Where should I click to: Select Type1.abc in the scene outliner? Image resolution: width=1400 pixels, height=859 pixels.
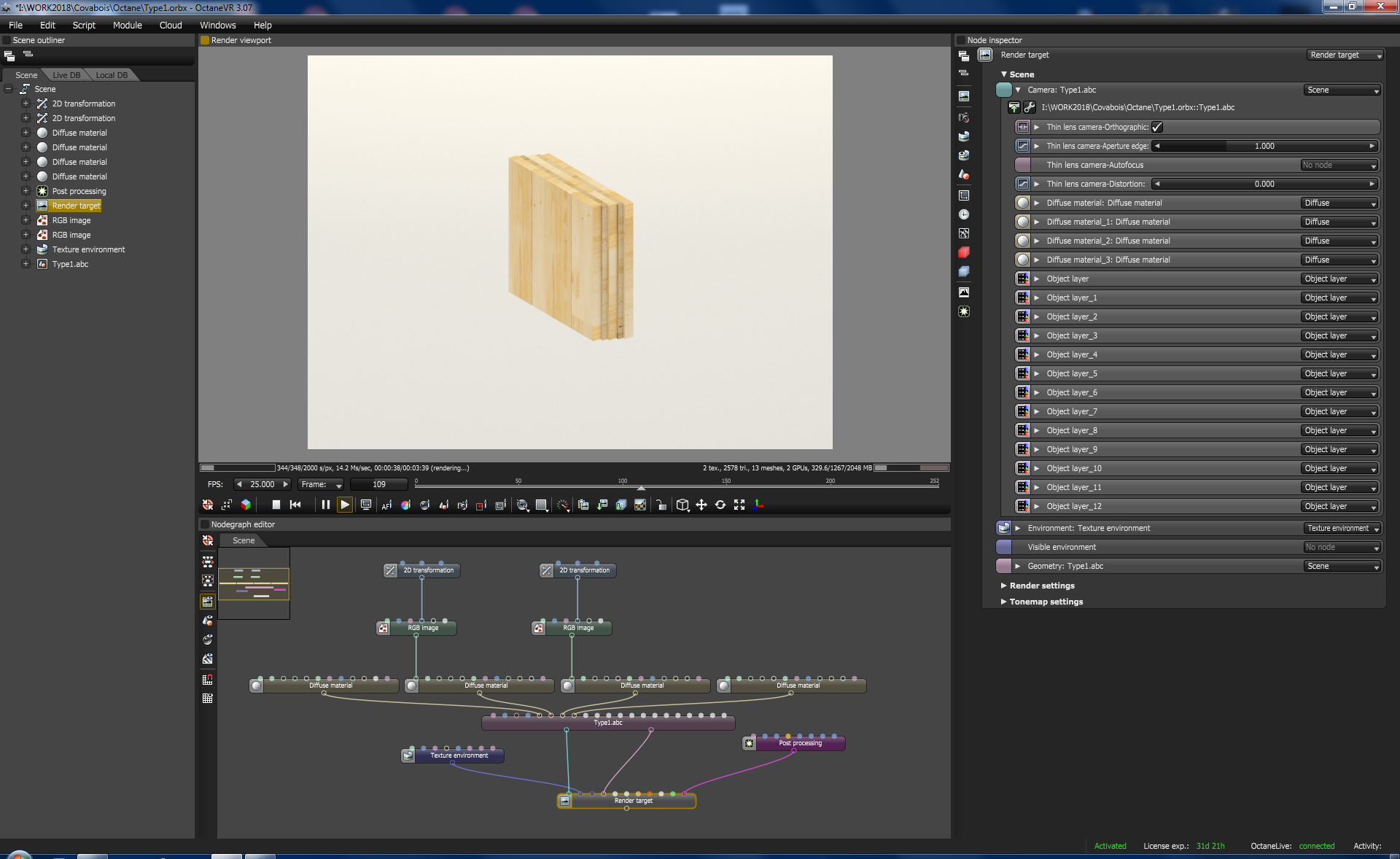point(70,264)
